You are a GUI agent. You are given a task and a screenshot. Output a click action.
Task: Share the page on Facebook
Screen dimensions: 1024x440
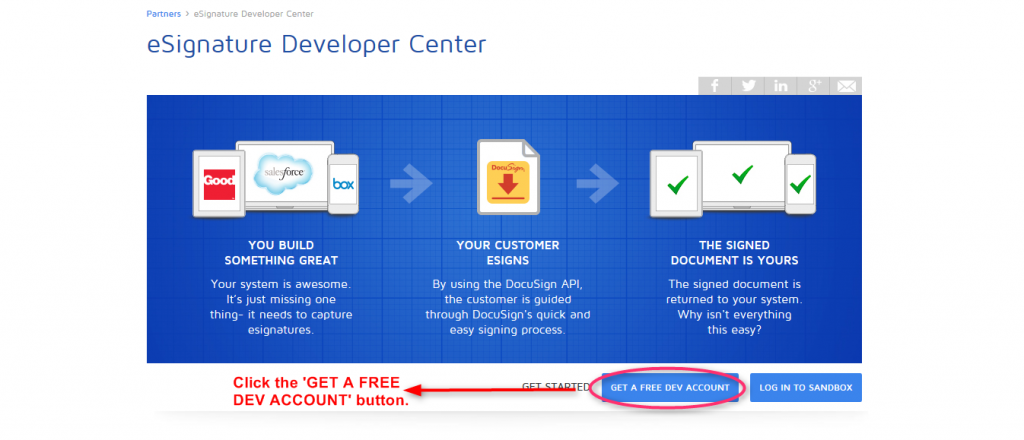coord(714,86)
